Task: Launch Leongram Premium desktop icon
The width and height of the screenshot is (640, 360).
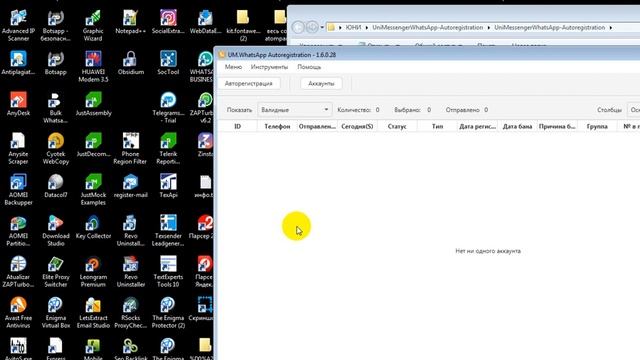Action: (93, 271)
